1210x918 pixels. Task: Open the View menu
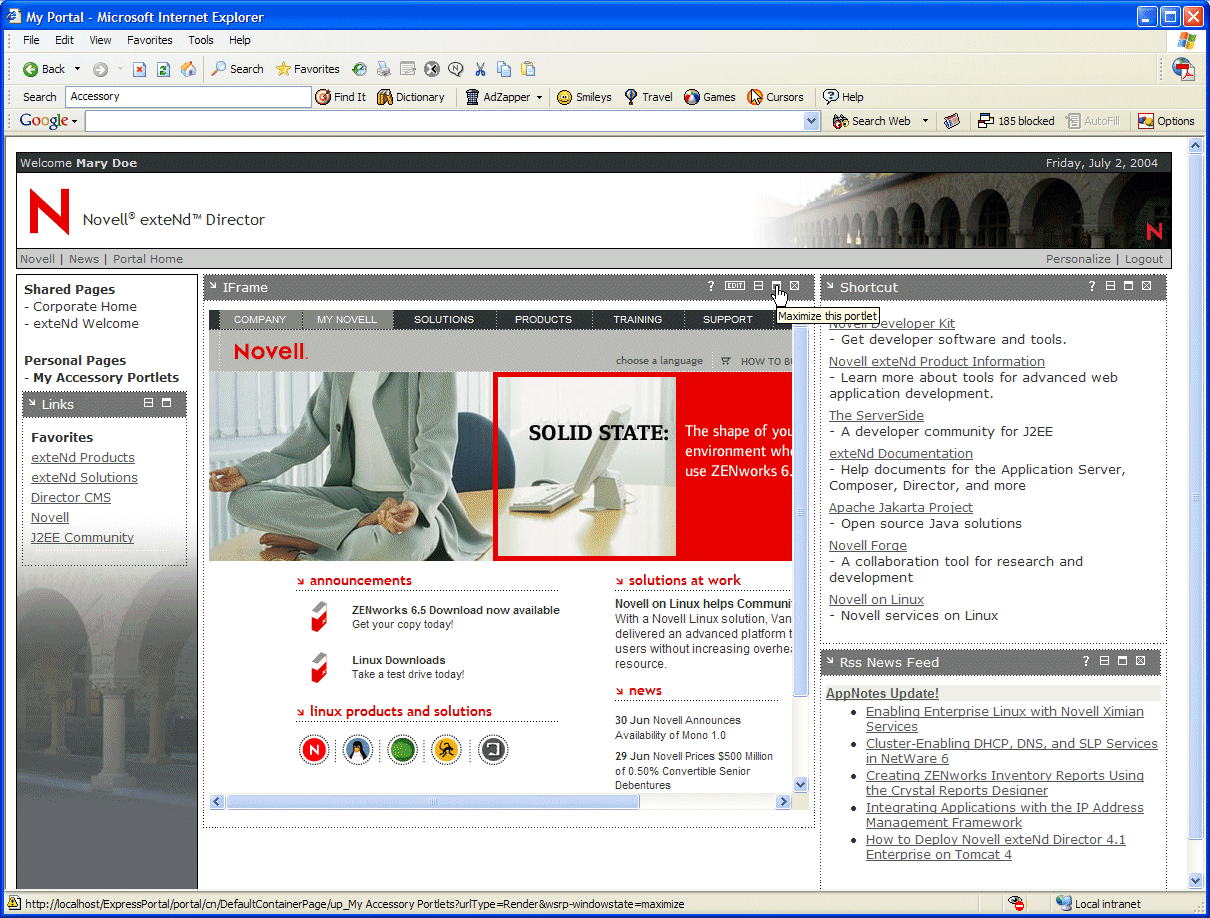(100, 40)
